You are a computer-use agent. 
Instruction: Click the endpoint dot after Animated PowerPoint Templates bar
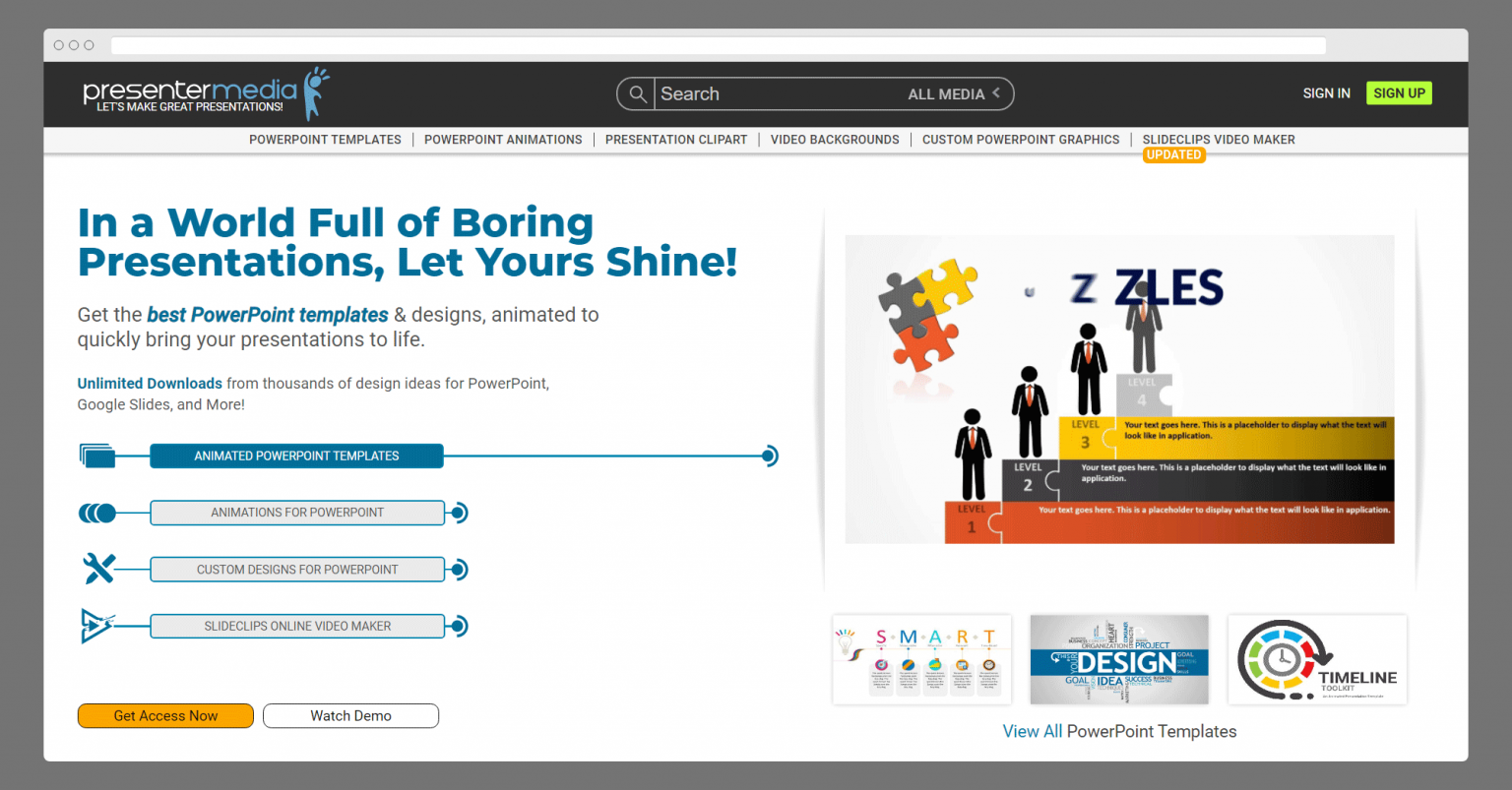pos(767,456)
